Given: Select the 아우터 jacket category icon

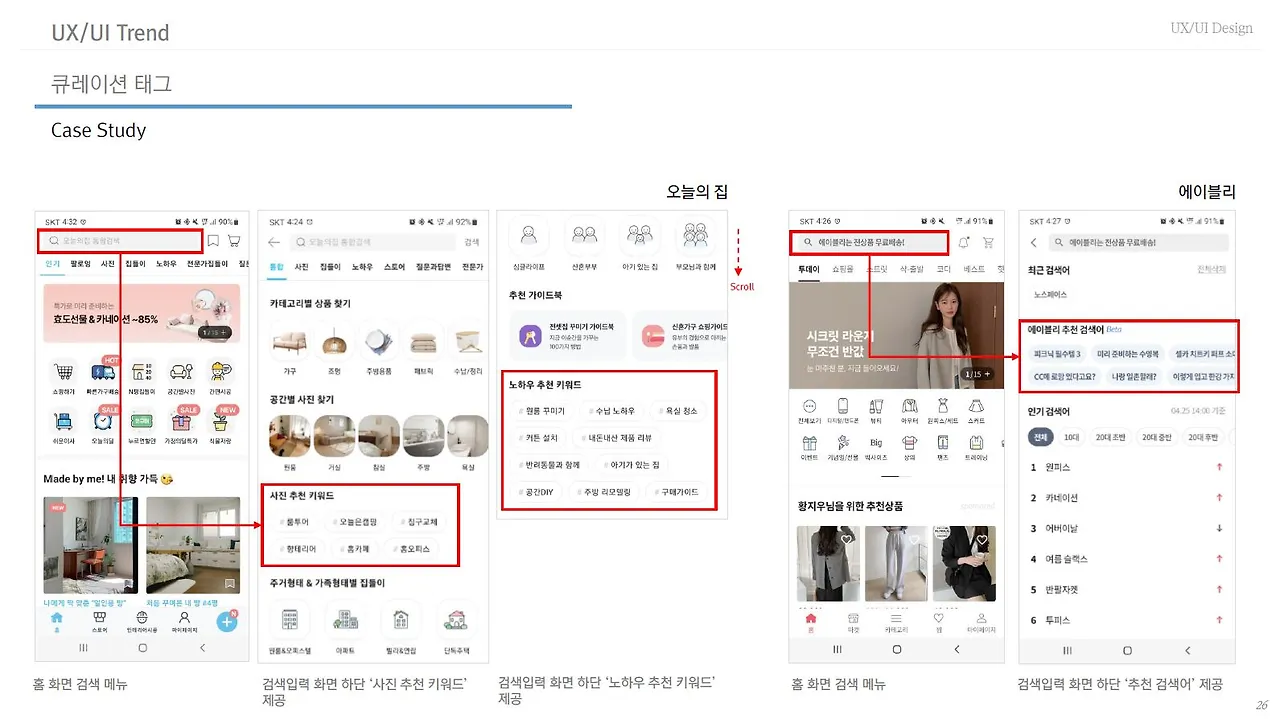Looking at the screenshot, I should click(x=909, y=406).
